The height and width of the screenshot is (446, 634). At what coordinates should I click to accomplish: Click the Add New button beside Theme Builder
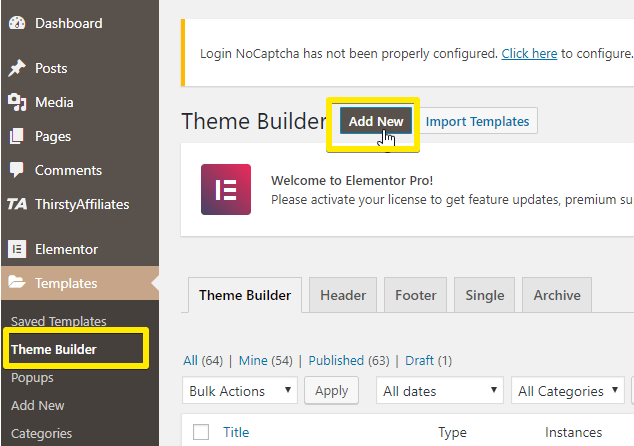[x=376, y=121]
